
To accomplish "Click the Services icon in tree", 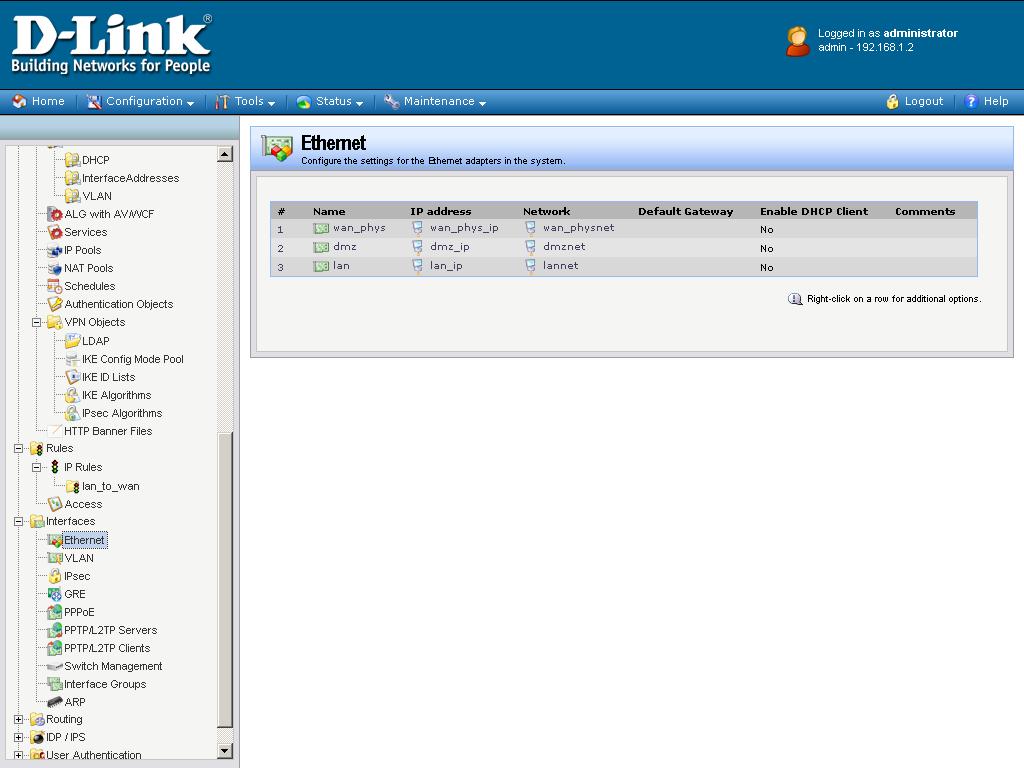I will (55, 232).
